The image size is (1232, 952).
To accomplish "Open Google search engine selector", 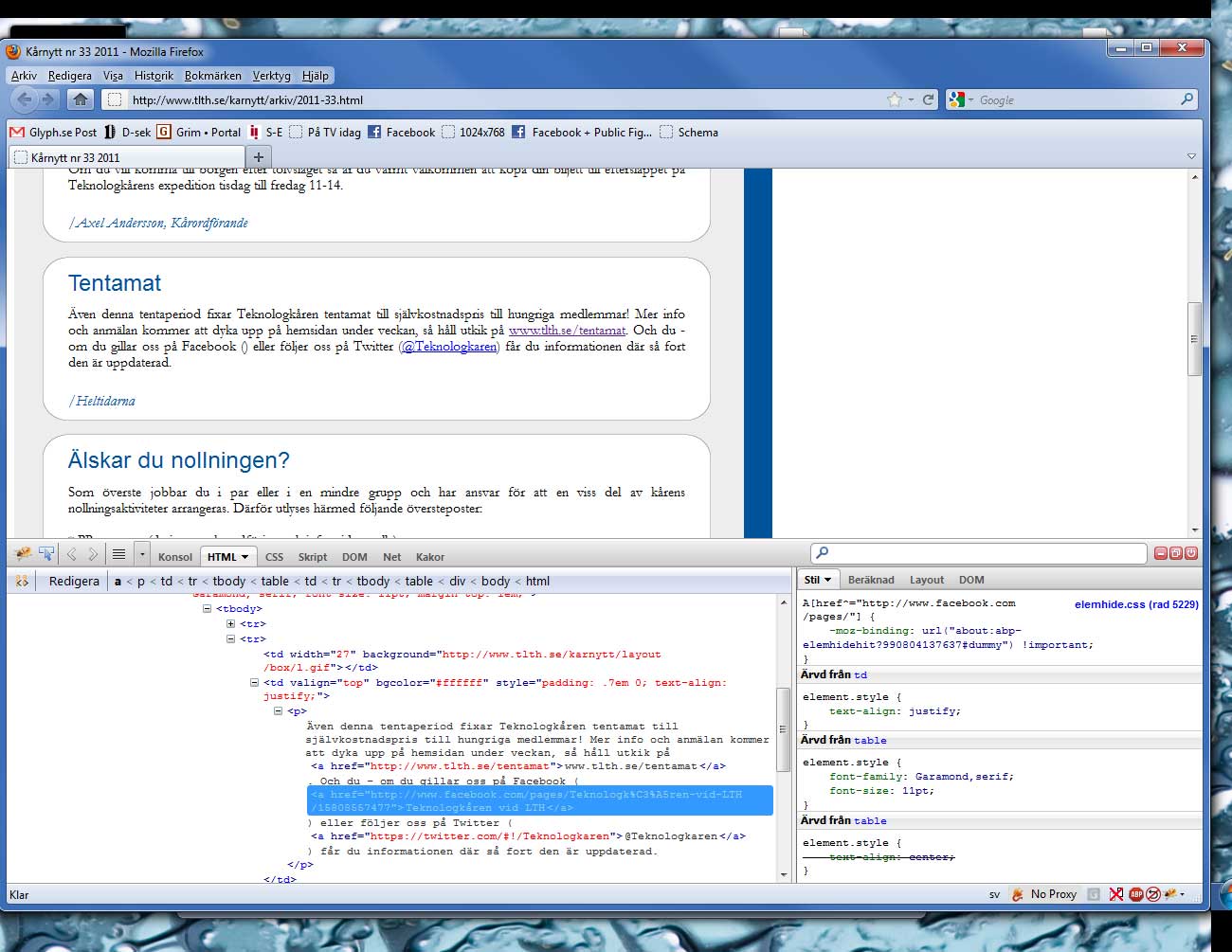I will (961, 99).
